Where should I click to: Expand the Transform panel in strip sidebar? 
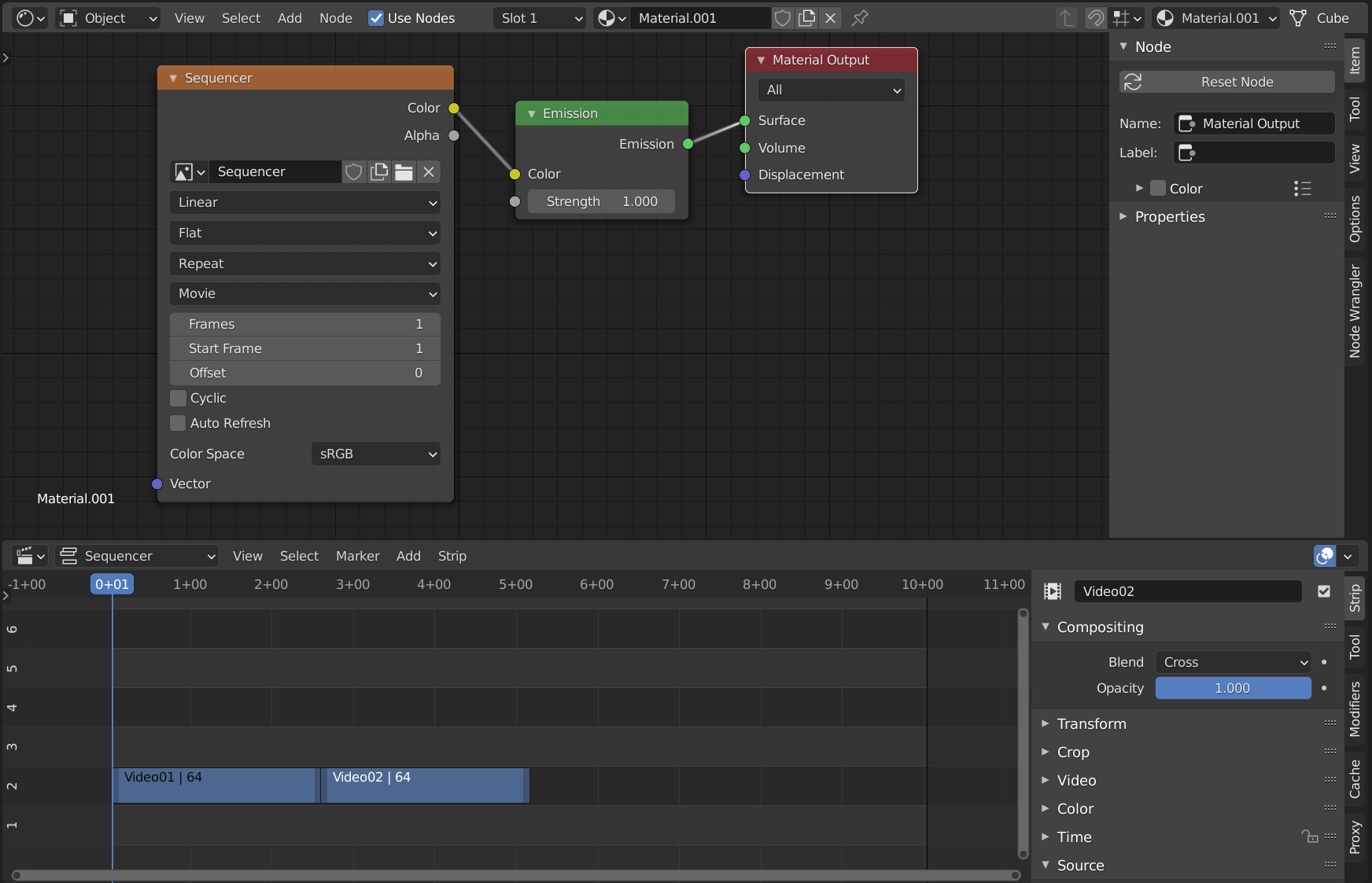click(1091, 724)
